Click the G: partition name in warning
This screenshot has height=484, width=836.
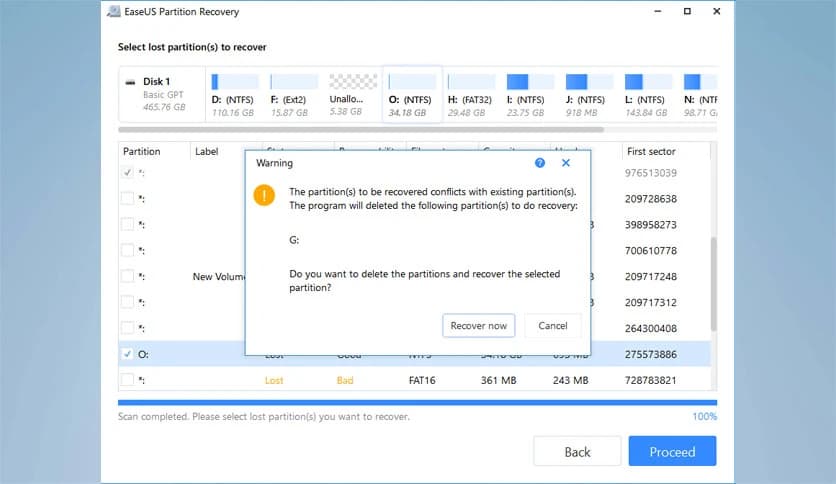(x=294, y=240)
